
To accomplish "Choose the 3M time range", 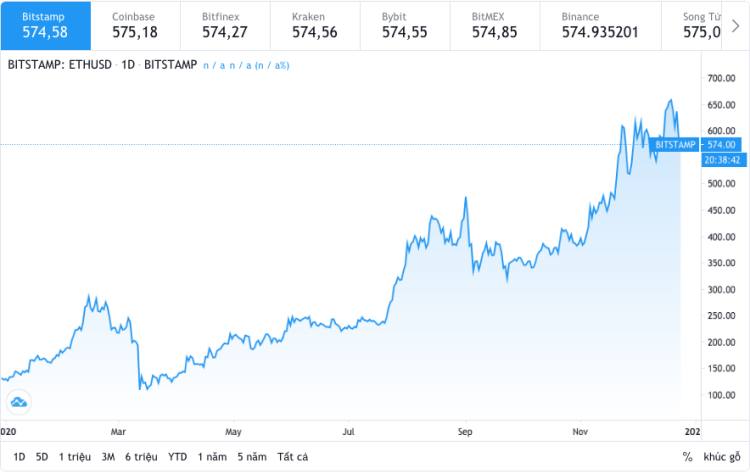I will pyautogui.click(x=108, y=456).
